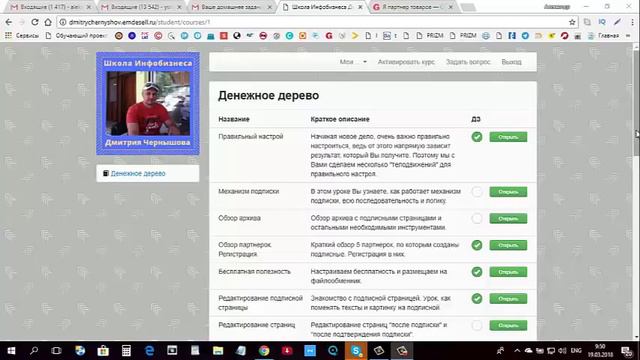Toggle homework checkmark for Правильный настрой
The width and height of the screenshot is (640, 360).
coord(477,137)
